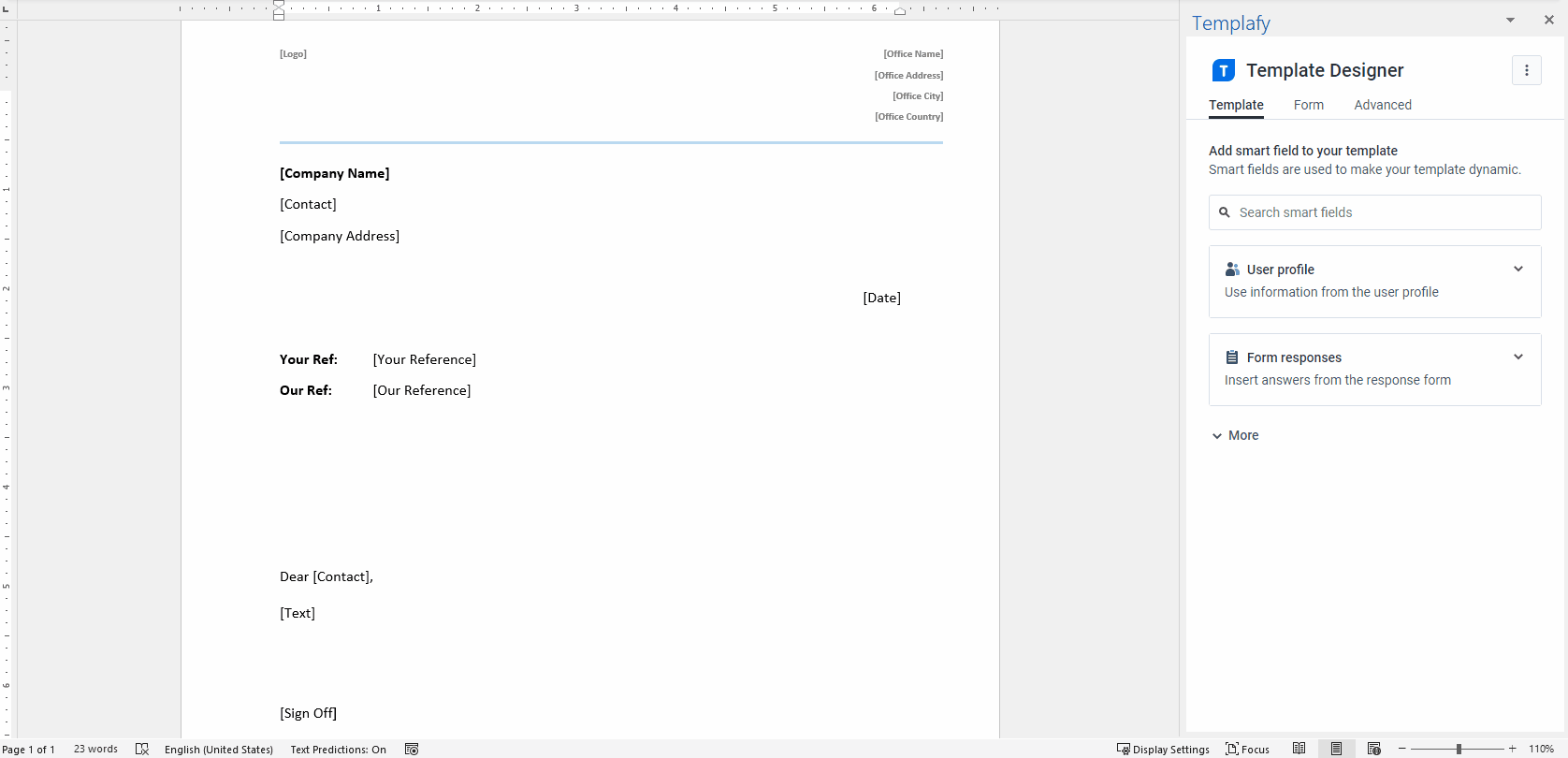Click the zoom in plus icon
This screenshot has width=1568, height=758.
point(1512,749)
